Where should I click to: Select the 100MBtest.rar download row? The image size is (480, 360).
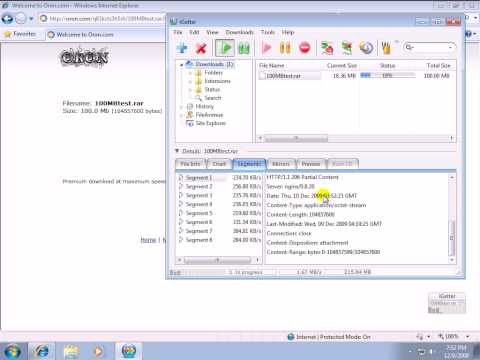(x=355, y=76)
